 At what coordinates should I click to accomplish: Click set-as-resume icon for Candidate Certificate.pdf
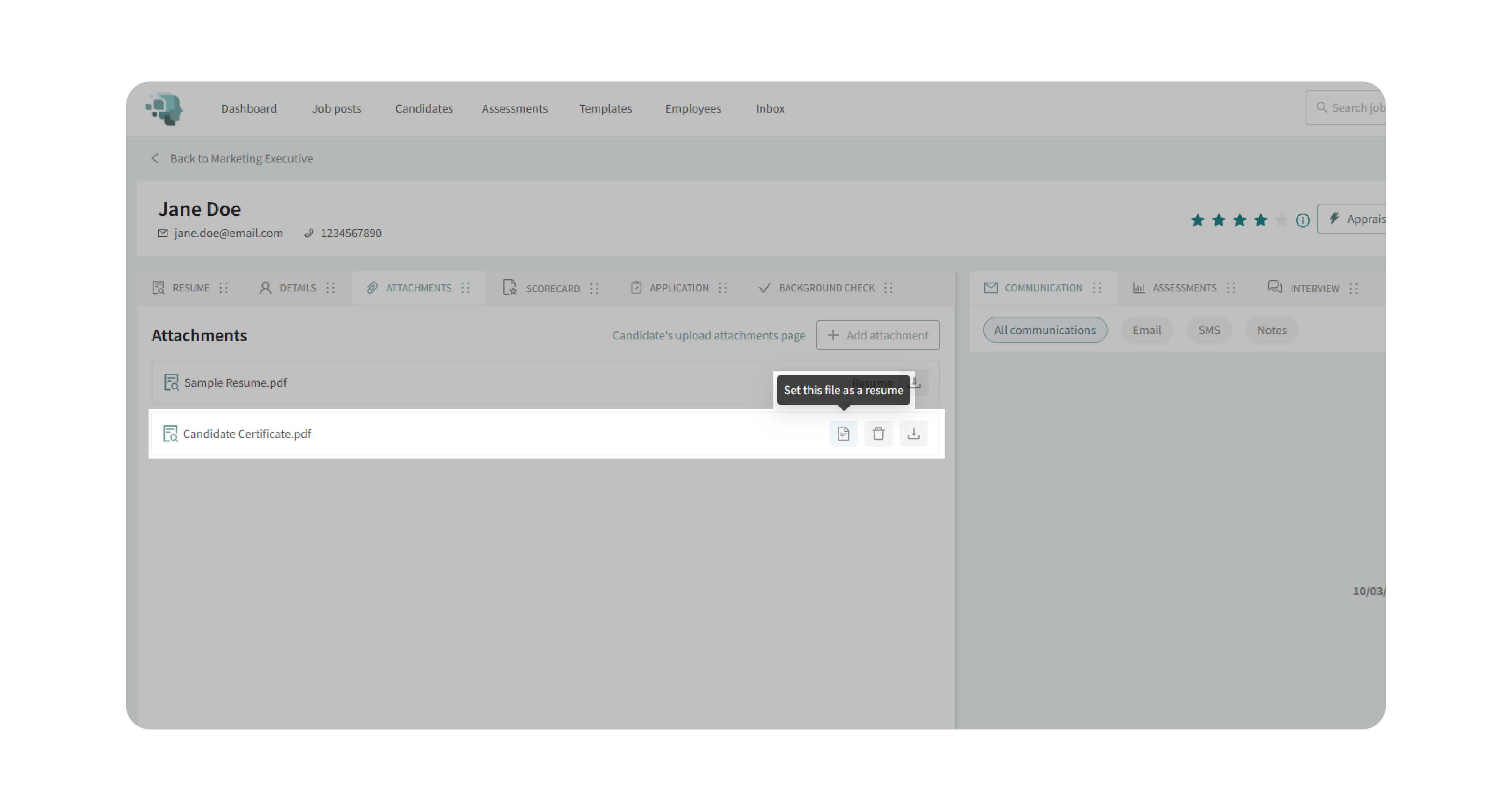[x=843, y=434]
